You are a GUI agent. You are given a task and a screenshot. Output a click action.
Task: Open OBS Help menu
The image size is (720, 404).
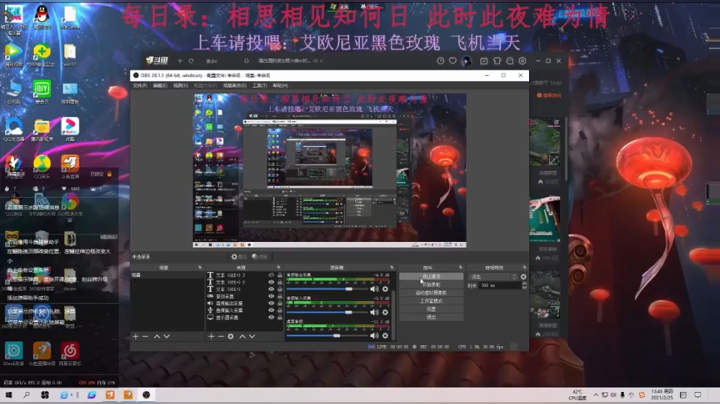tap(280, 86)
